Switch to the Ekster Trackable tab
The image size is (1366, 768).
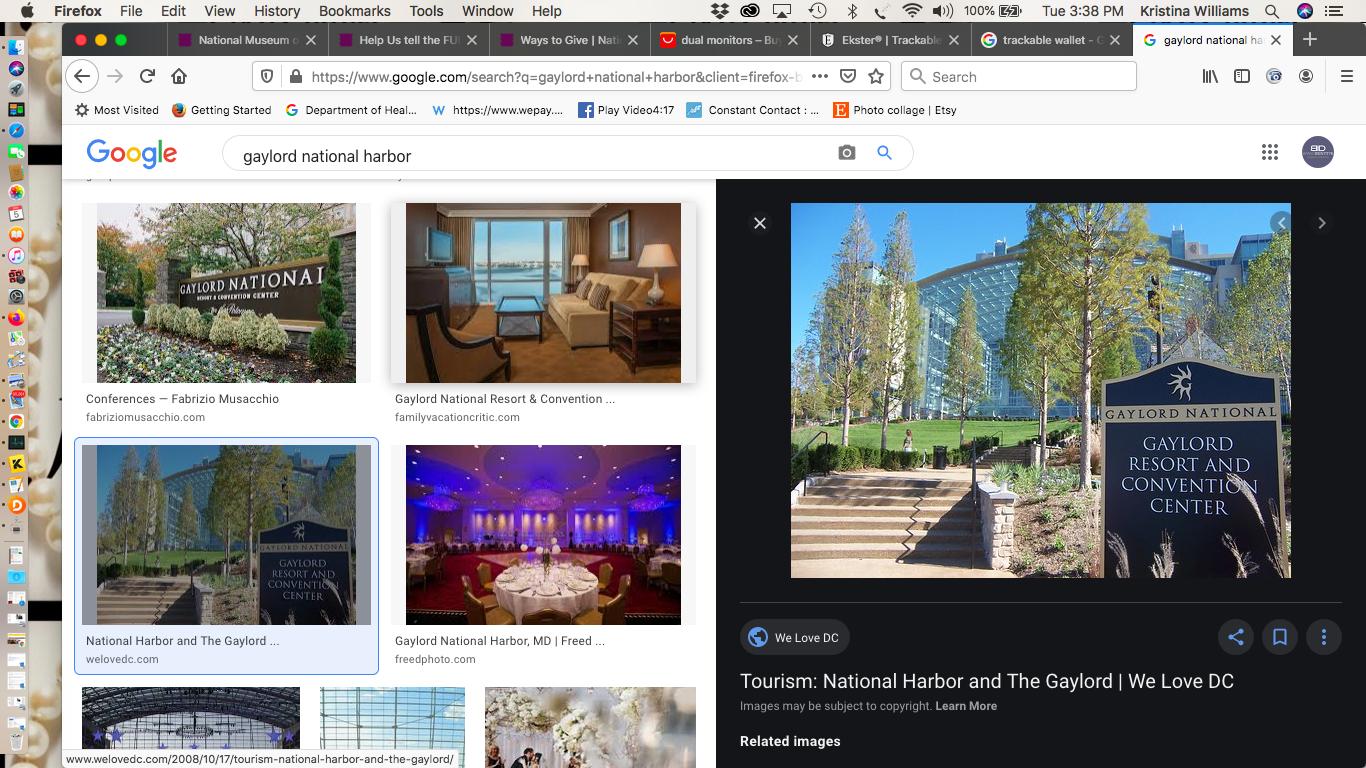coord(890,40)
